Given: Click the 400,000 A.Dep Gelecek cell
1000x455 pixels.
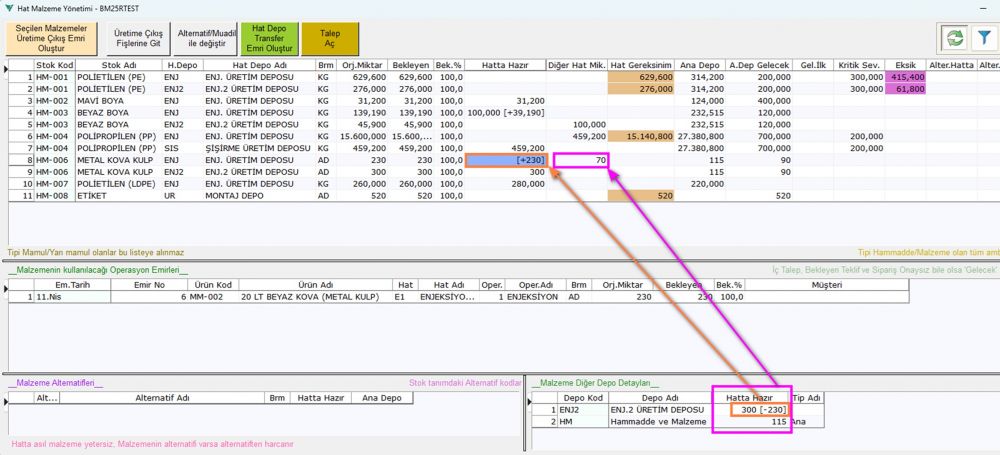Looking at the screenshot, I should pyautogui.click(x=759, y=101).
